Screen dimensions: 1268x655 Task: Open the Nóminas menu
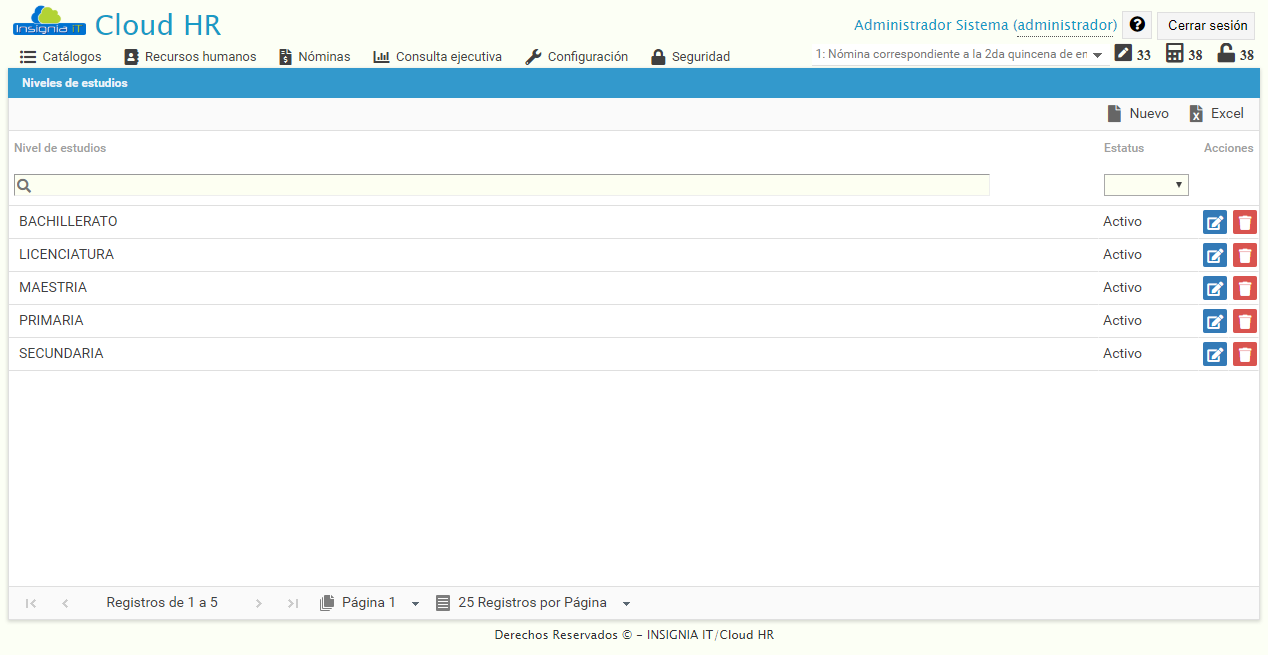[314, 57]
